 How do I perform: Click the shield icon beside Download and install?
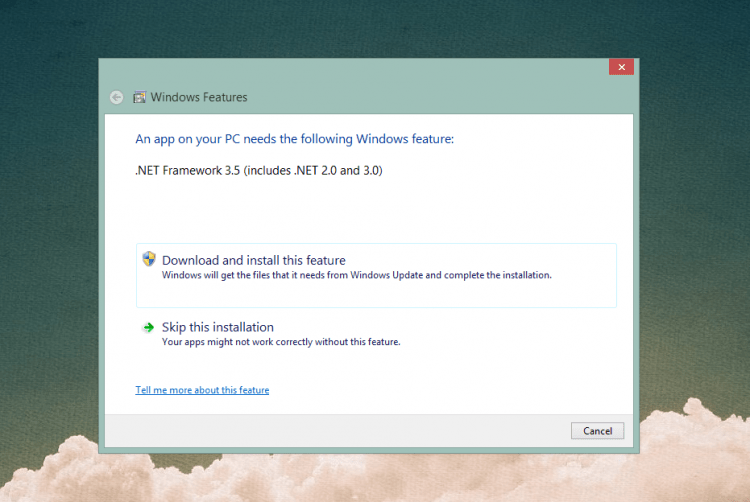149,259
